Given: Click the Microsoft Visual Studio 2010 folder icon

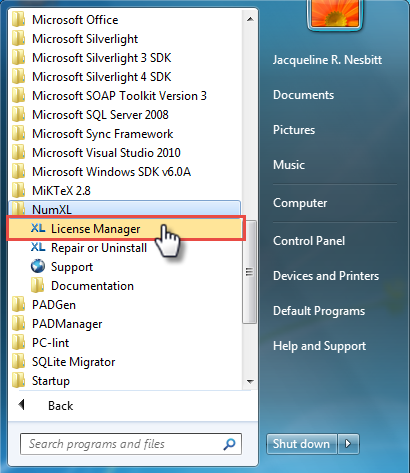Looking at the screenshot, I should pos(19,153).
